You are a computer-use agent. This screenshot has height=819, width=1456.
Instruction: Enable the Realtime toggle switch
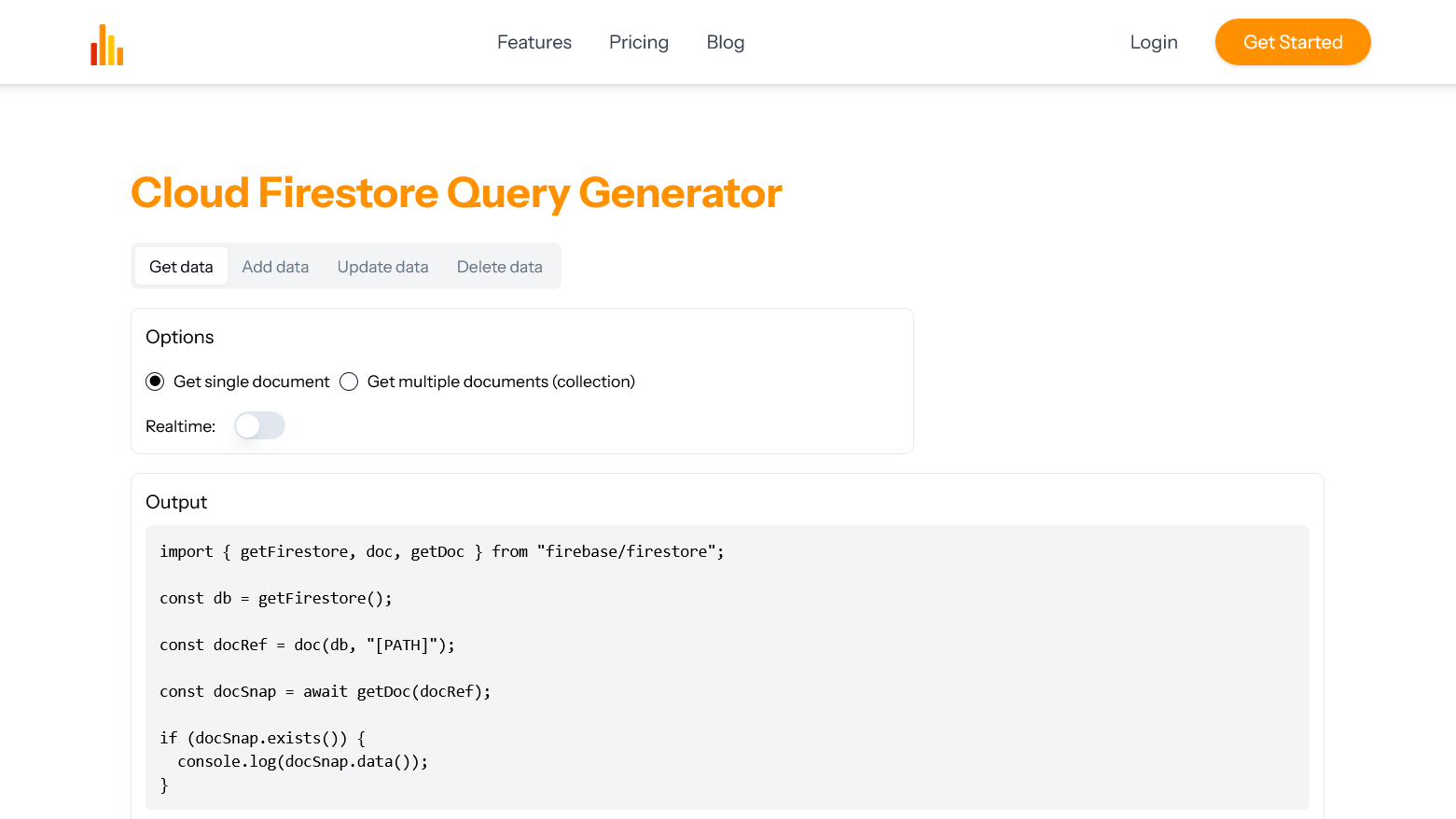point(259,425)
